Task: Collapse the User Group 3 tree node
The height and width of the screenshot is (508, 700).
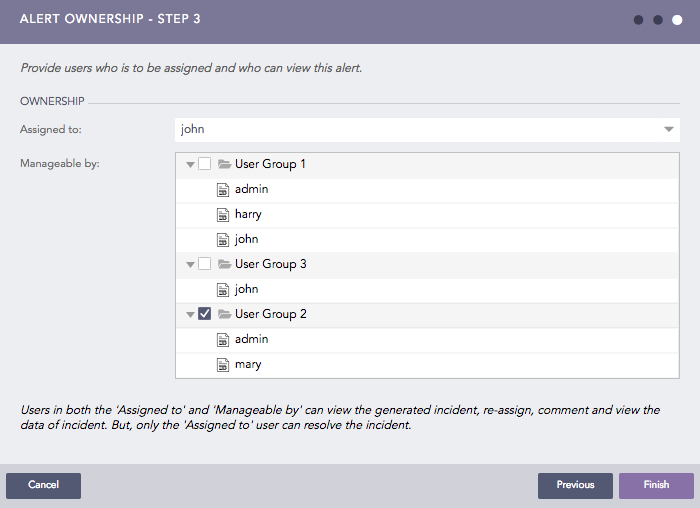Action: pos(190,265)
